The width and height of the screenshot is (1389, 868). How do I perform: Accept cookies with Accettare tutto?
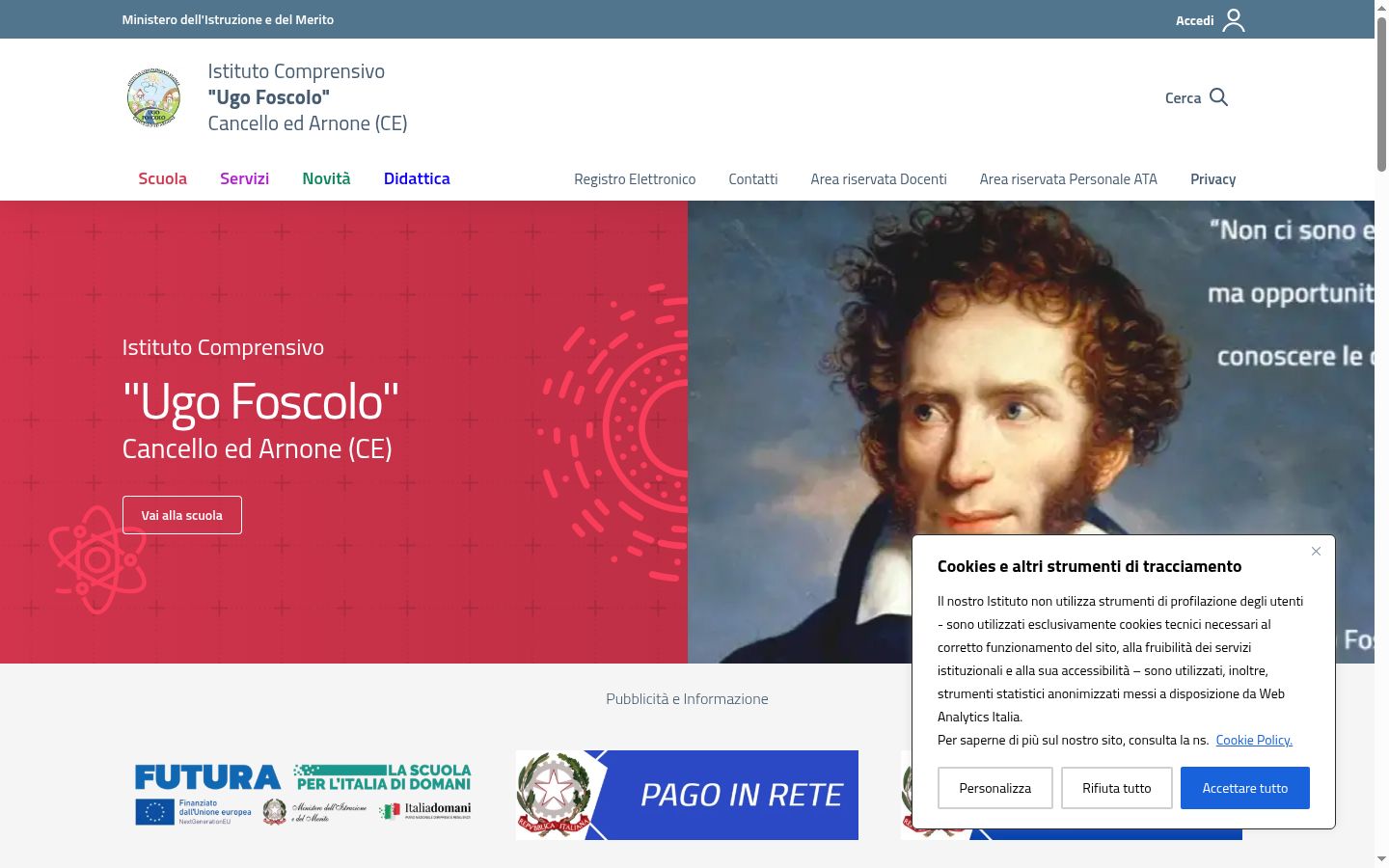[x=1245, y=788]
